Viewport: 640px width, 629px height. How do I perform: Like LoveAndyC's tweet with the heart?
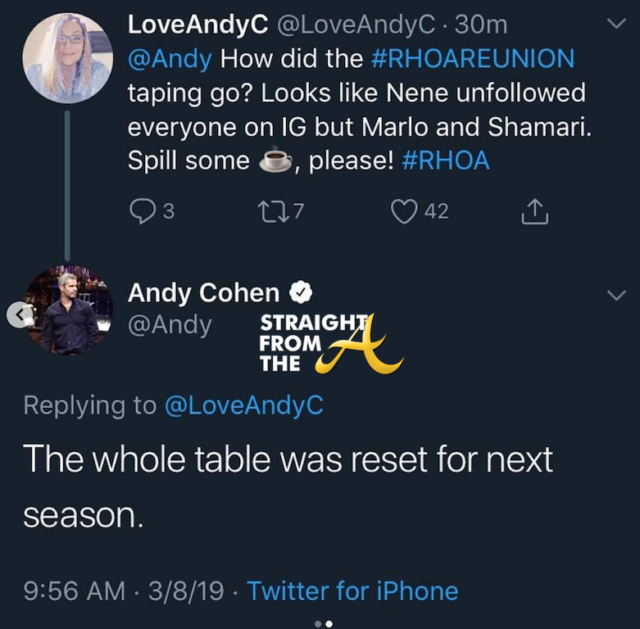406,211
